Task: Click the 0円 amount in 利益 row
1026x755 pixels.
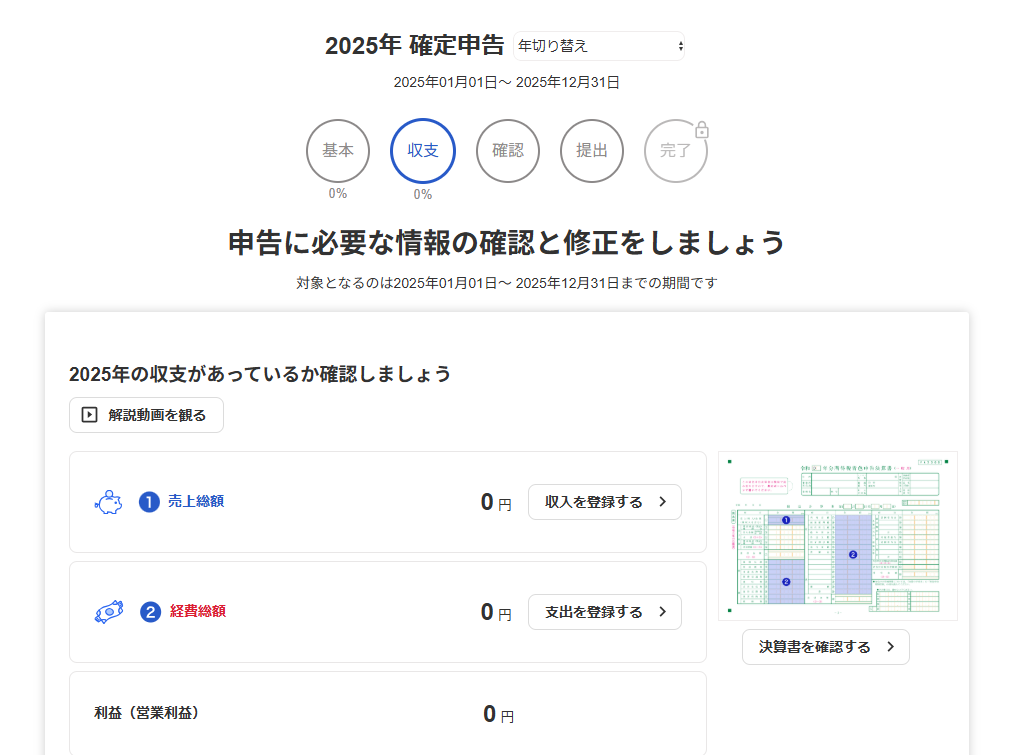Action: click(499, 714)
